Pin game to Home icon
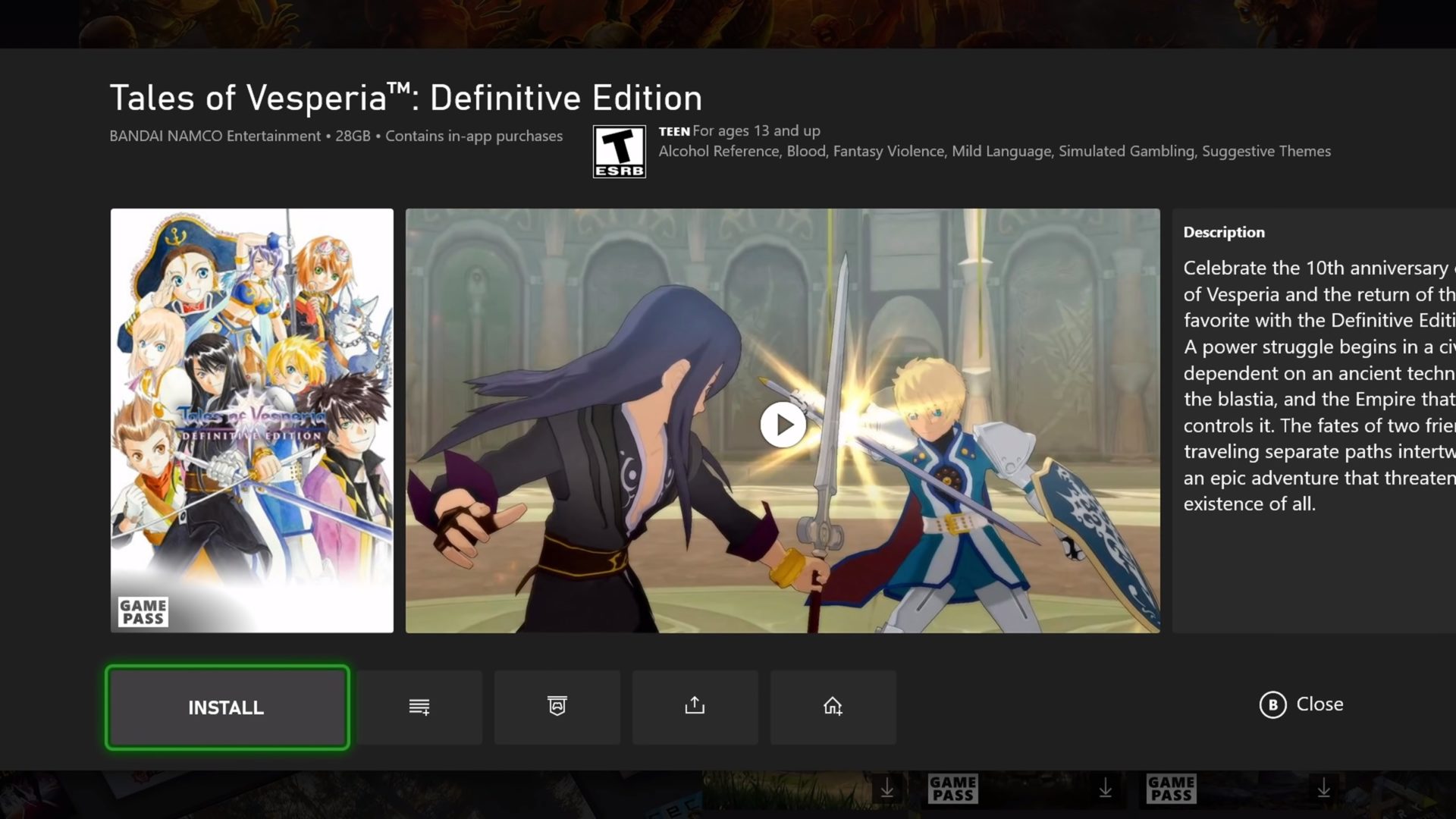Viewport: 1456px width, 819px height. click(833, 707)
